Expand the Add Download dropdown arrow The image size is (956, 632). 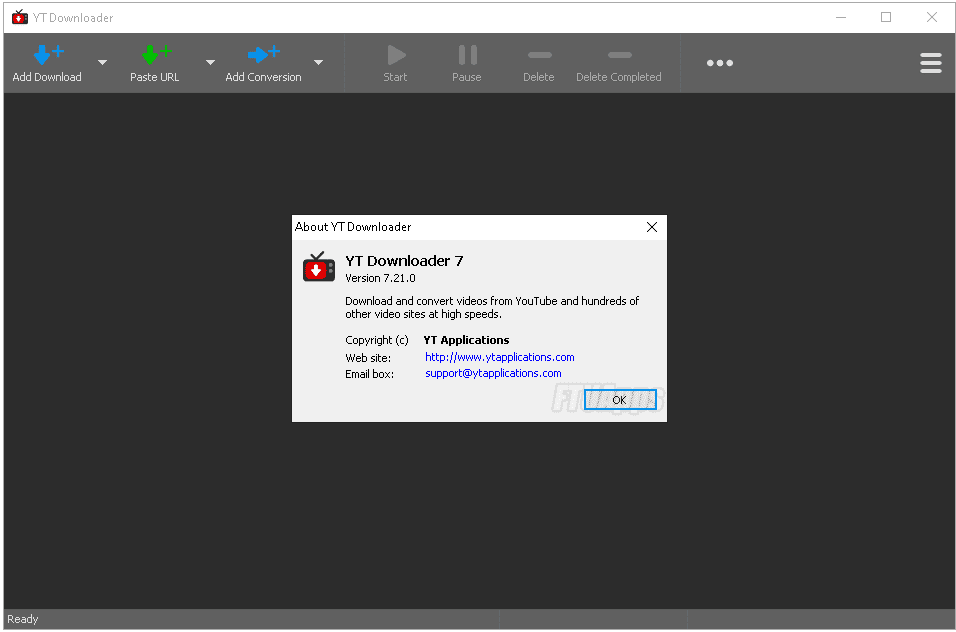(x=102, y=62)
